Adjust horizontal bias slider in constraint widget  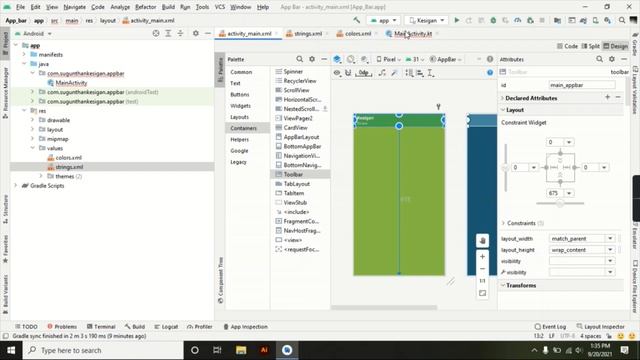[560, 203]
